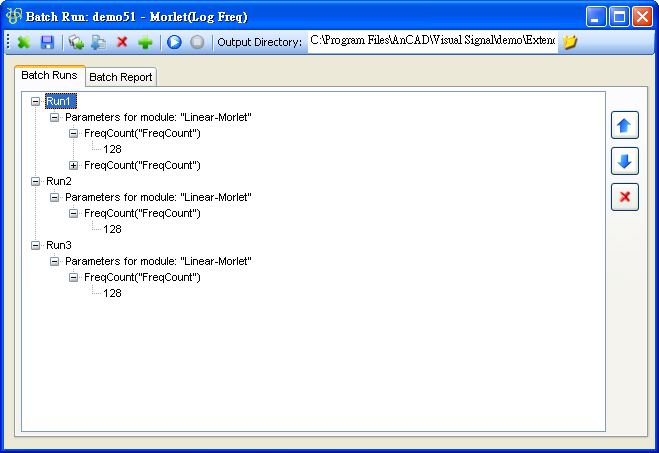
Task: Collapse the Run2 tree node
Action: (36, 181)
